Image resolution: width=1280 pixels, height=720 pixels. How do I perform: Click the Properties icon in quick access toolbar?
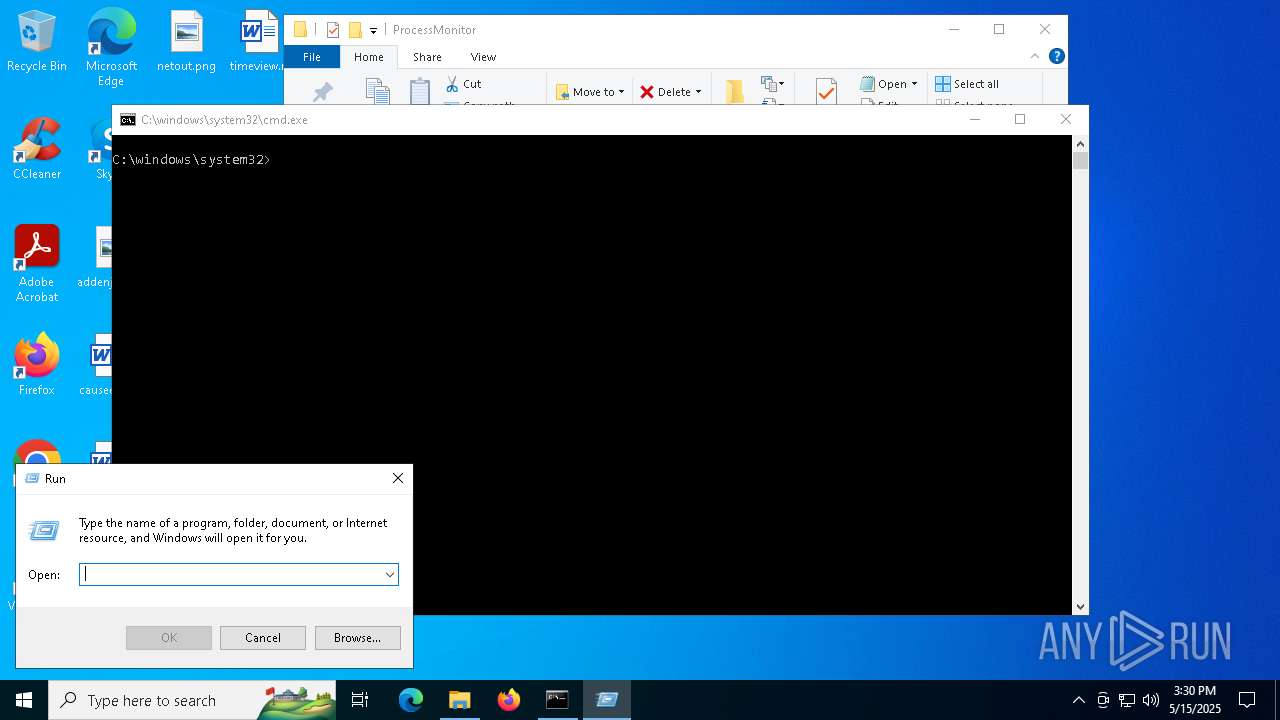coord(333,30)
